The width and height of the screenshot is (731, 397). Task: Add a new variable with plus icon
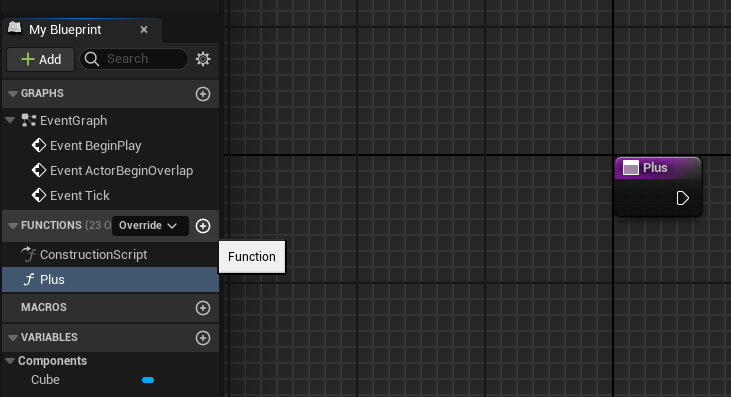click(203, 338)
